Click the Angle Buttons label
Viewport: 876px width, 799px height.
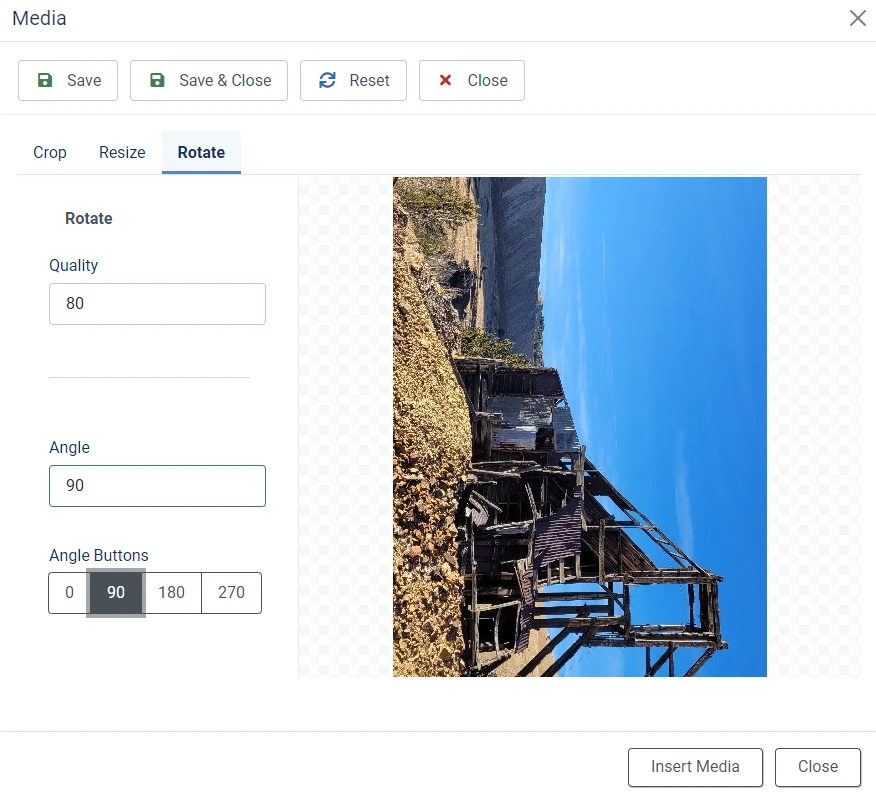click(99, 555)
